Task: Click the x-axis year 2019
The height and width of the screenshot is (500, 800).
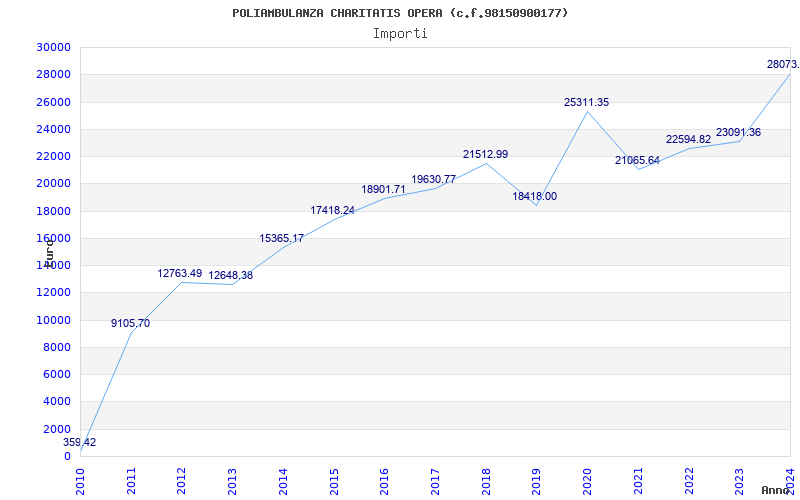Action: pyautogui.click(x=537, y=481)
